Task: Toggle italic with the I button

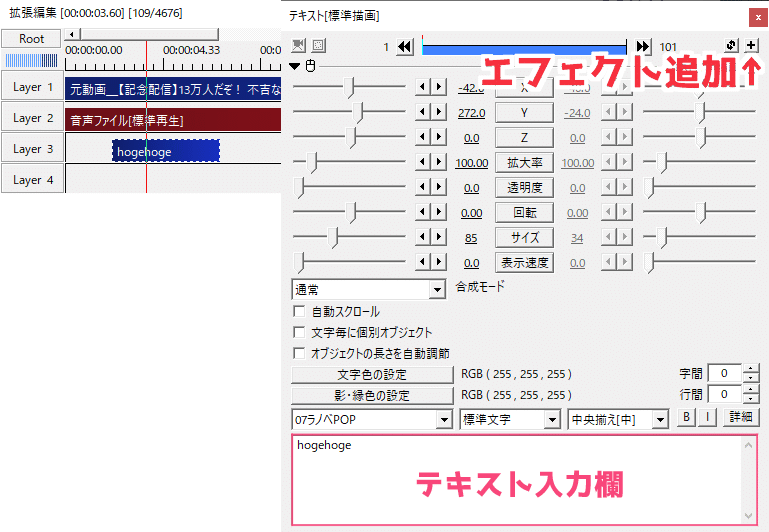Action: (707, 417)
